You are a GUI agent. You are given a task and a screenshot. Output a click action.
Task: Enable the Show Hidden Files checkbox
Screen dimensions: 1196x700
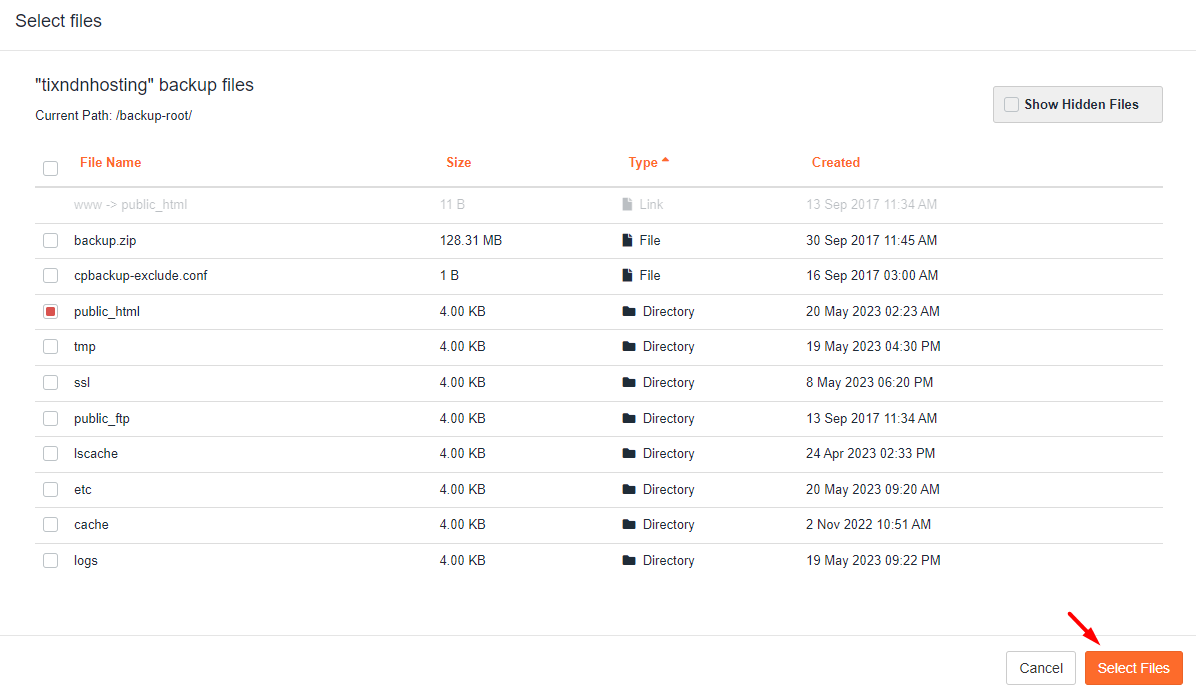tap(1011, 104)
